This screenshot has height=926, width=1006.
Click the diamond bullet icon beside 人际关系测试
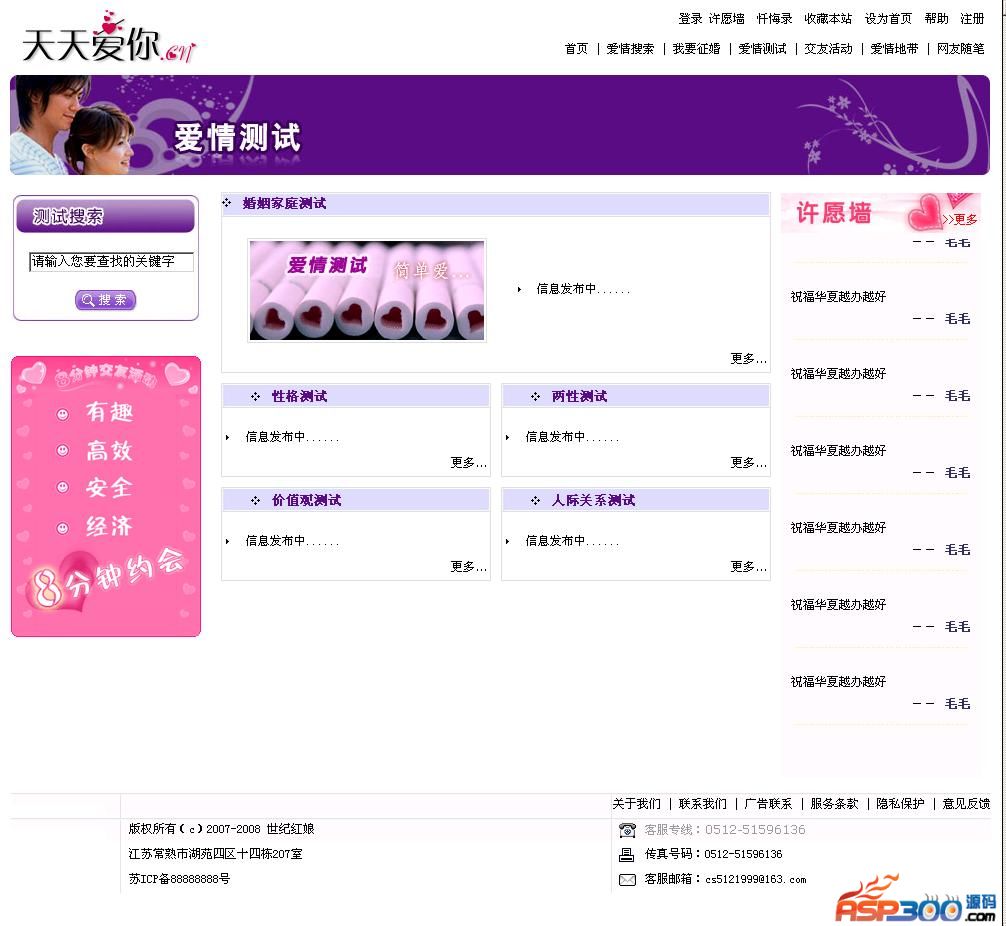535,501
